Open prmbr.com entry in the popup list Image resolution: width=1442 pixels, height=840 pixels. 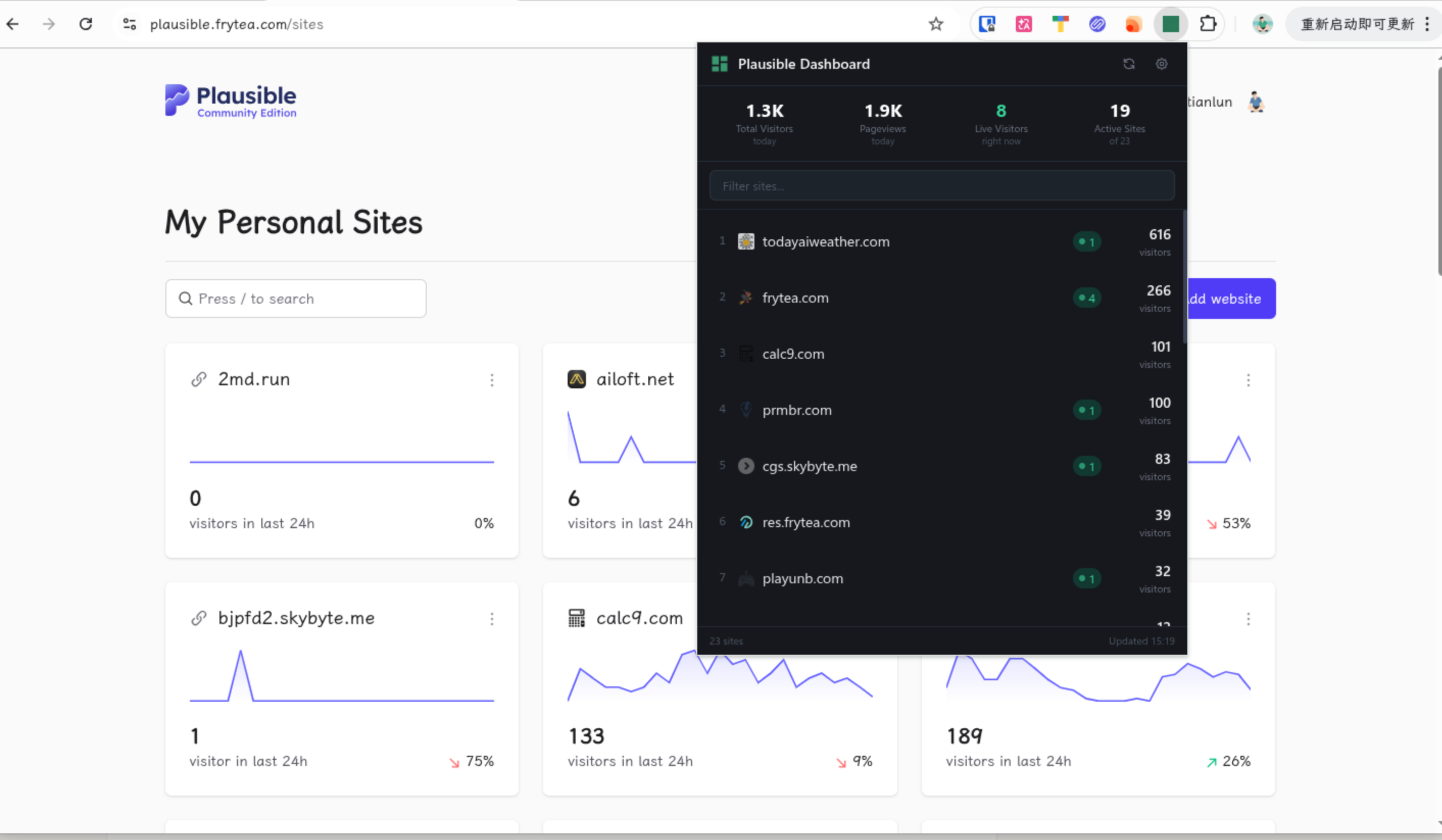pyautogui.click(x=796, y=410)
